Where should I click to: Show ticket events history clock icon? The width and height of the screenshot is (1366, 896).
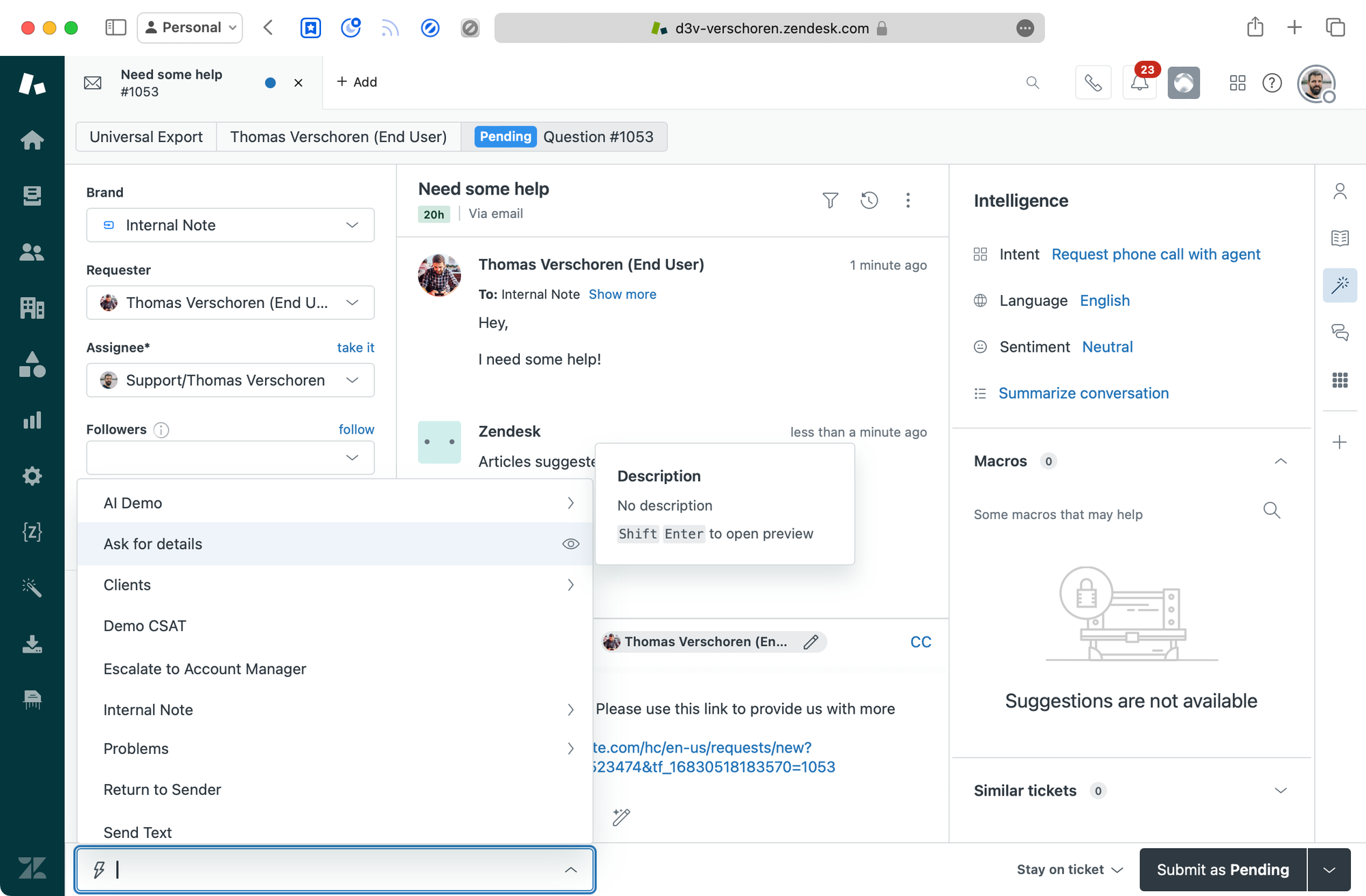(x=869, y=200)
